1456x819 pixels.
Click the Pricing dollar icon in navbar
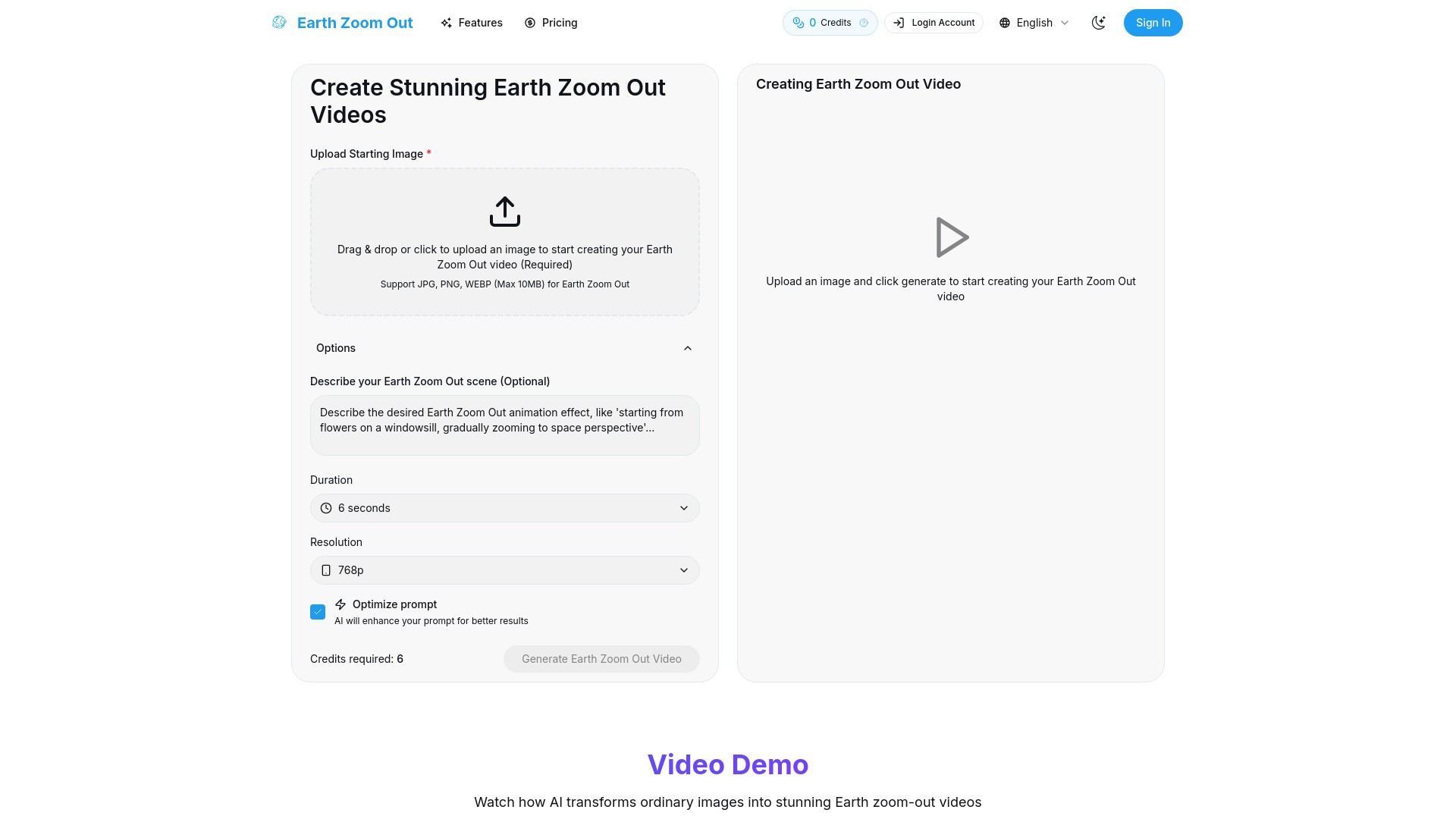(x=529, y=22)
